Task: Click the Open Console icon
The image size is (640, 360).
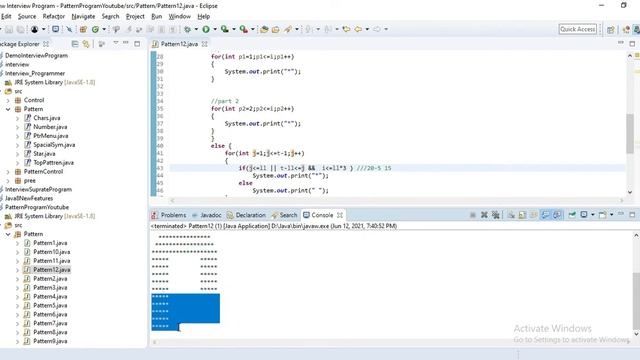Action: point(602,215)
